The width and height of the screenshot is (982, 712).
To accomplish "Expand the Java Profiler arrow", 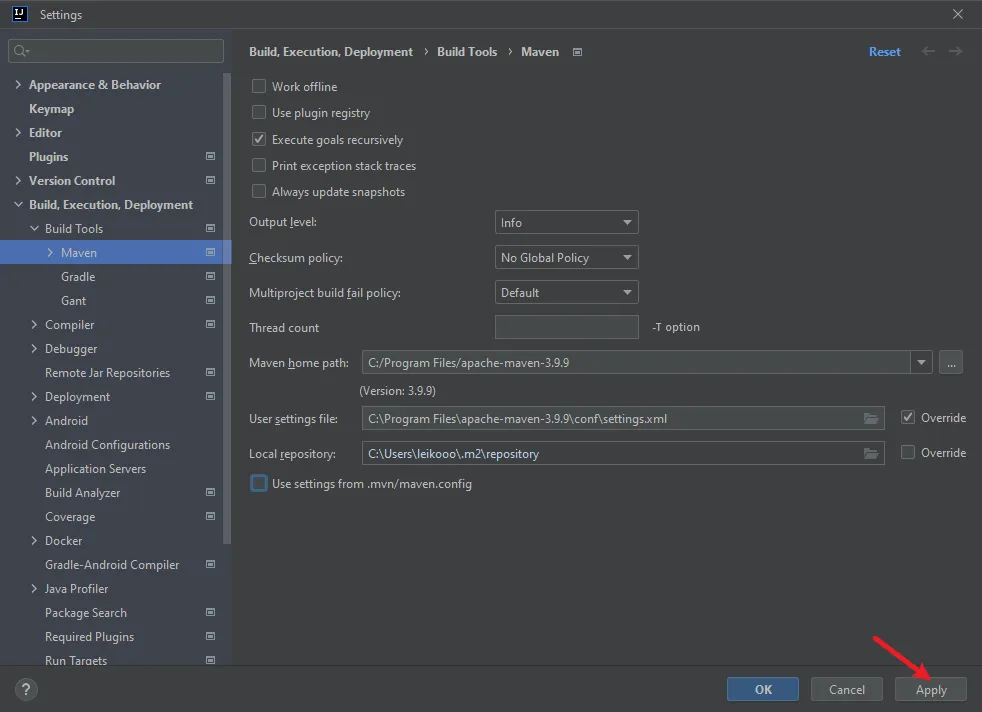I will (34, 589).
